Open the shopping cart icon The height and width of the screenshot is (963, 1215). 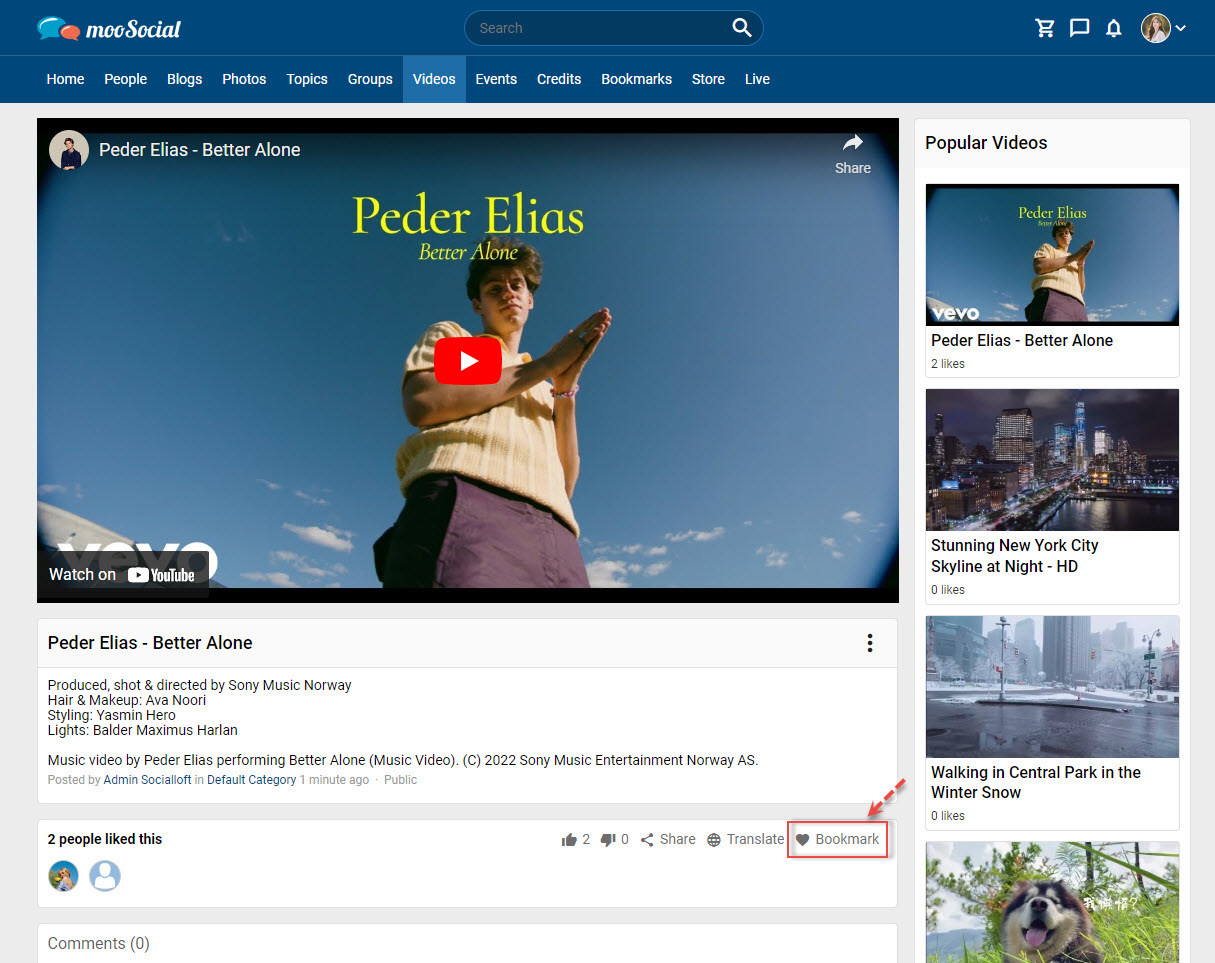pos(1045,28)
